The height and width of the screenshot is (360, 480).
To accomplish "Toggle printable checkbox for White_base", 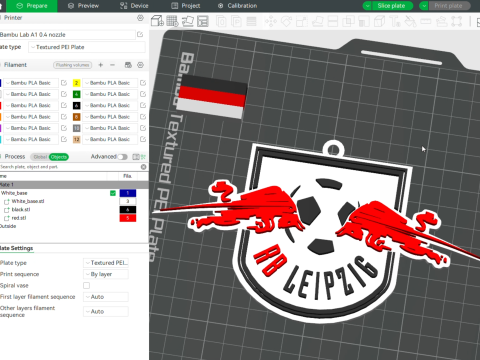I will click(x=113, y=193).
